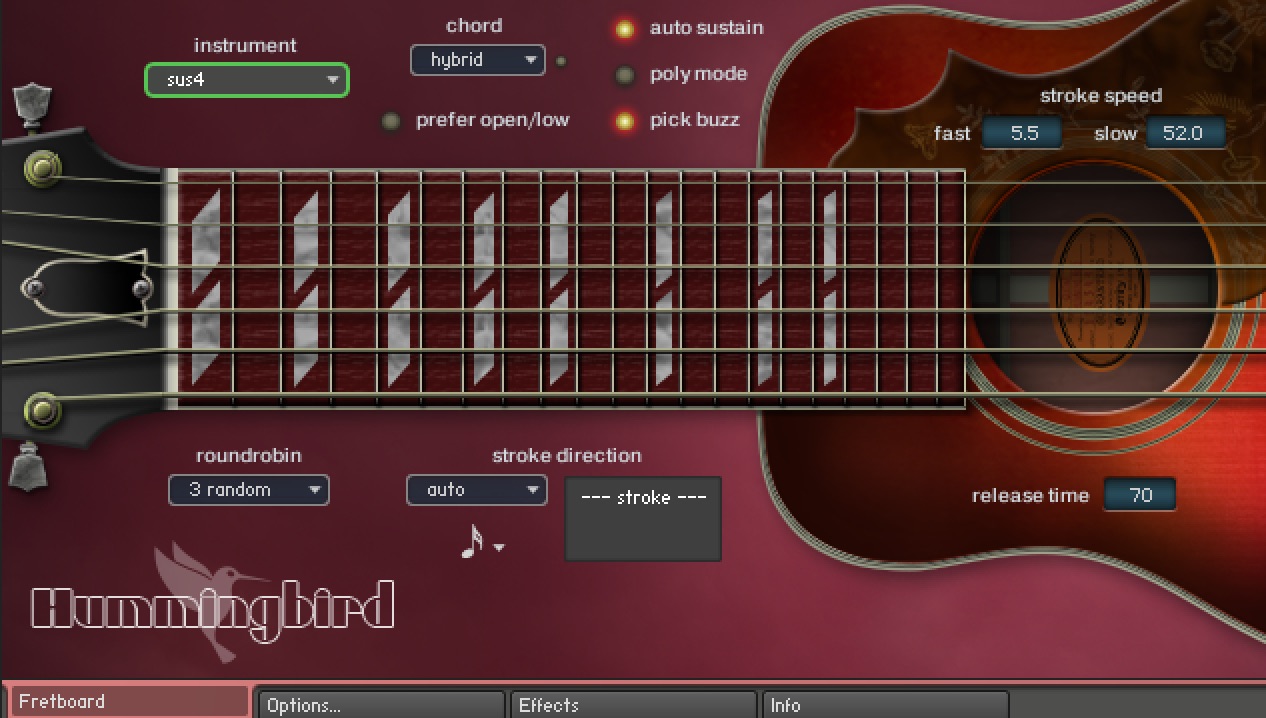Open the chord dropdown set to hybrid
Viewport: 1266px width, 718px height.
tap(478, 60)
